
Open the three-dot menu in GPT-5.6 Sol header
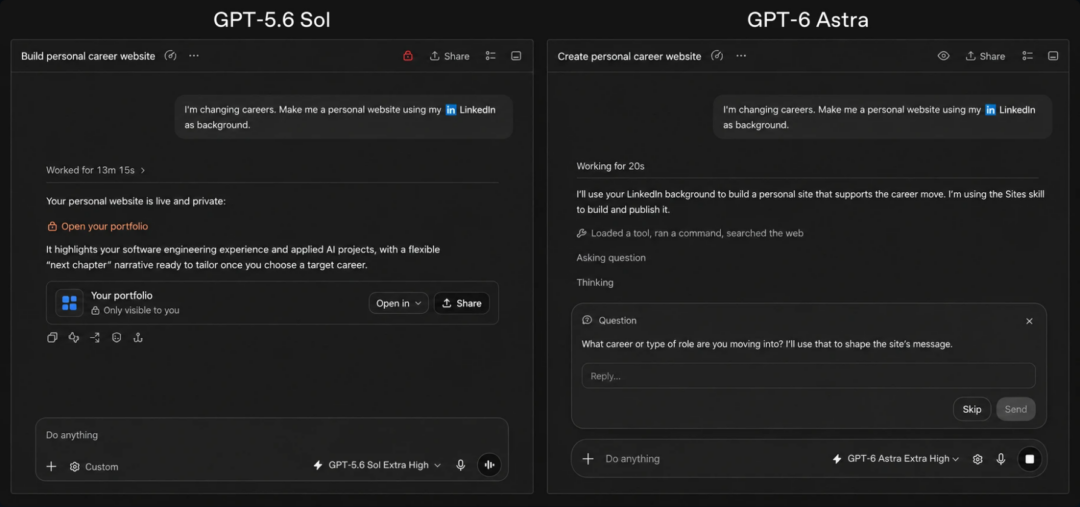click(194, 56)
